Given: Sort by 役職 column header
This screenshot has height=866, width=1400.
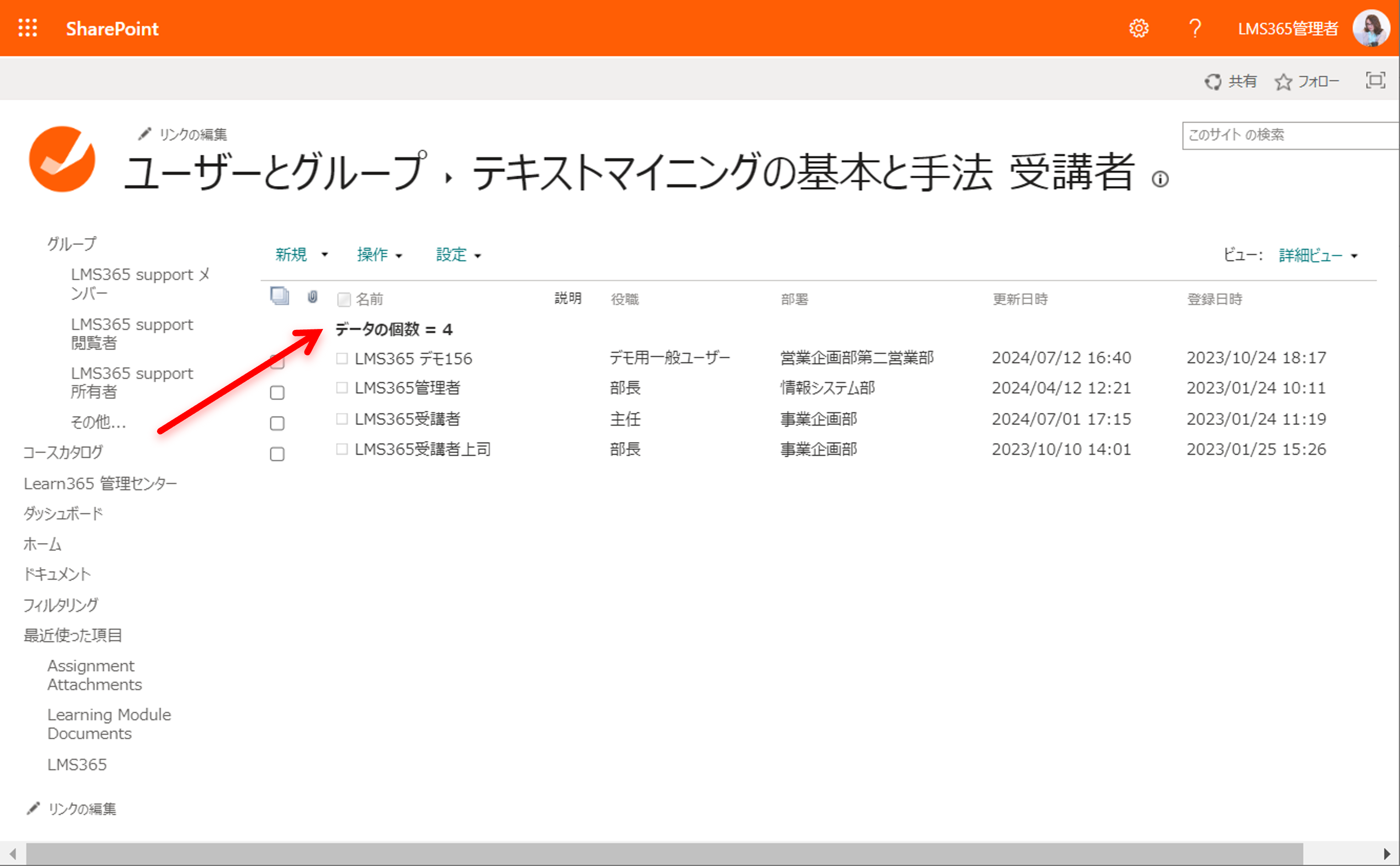Looking at the screenshot, I should click(624, 299).
